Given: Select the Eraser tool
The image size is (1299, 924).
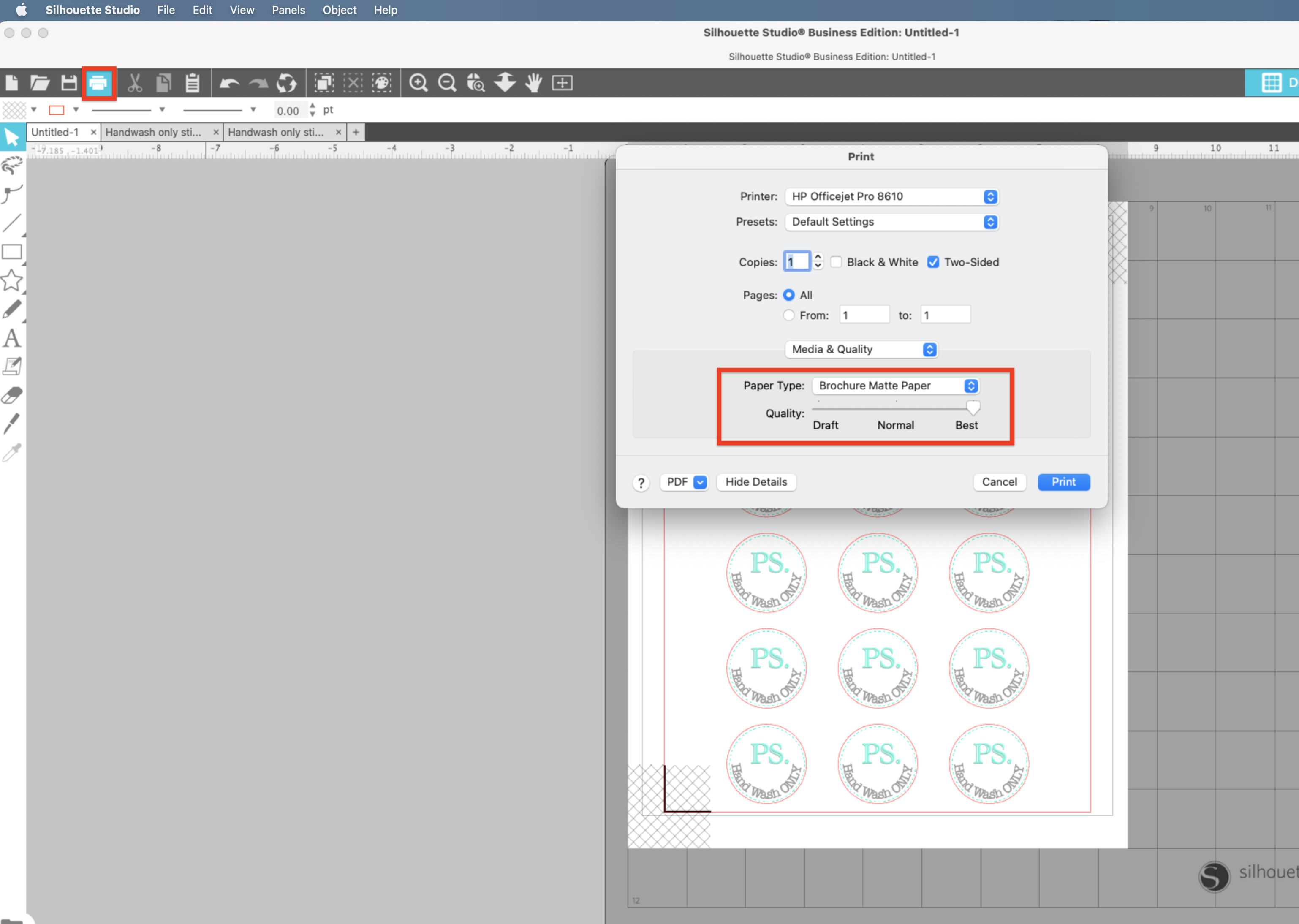Looking at the screenshot, I should coord(11,395).
